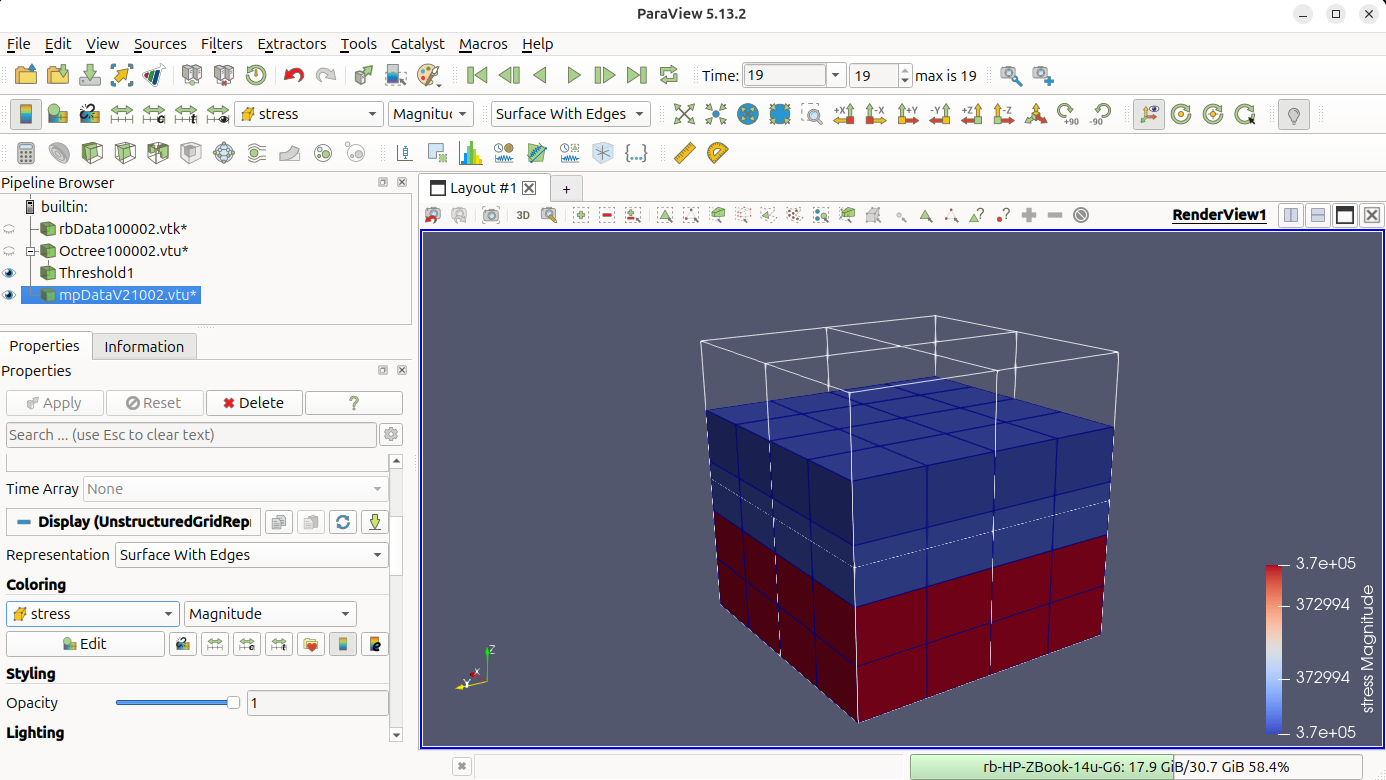Screen dimensions: 1386x780
Task: Jump to the first frame
Action: [477, 75]
